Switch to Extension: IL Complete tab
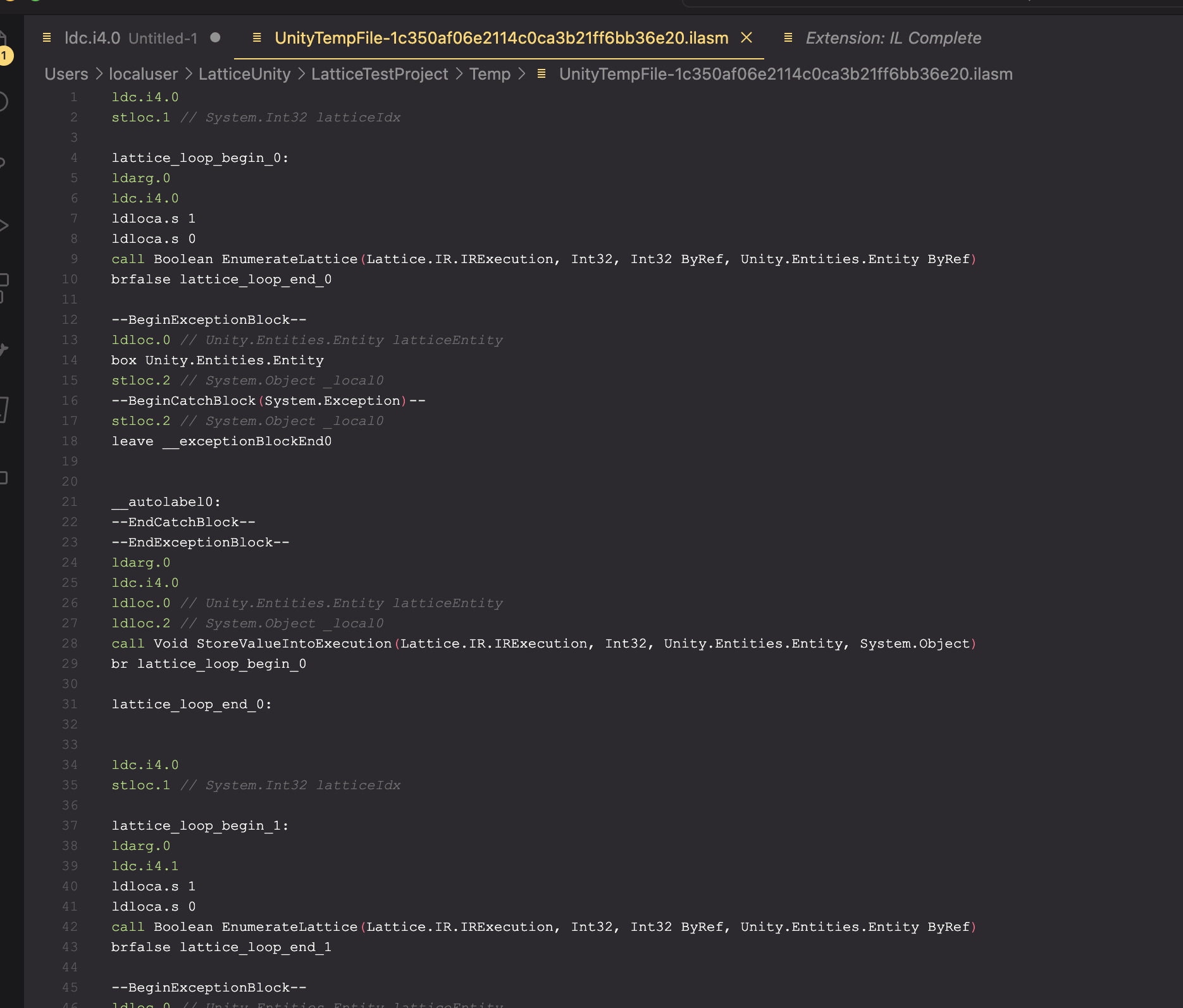1183x1008 pixels. point(893,38)
